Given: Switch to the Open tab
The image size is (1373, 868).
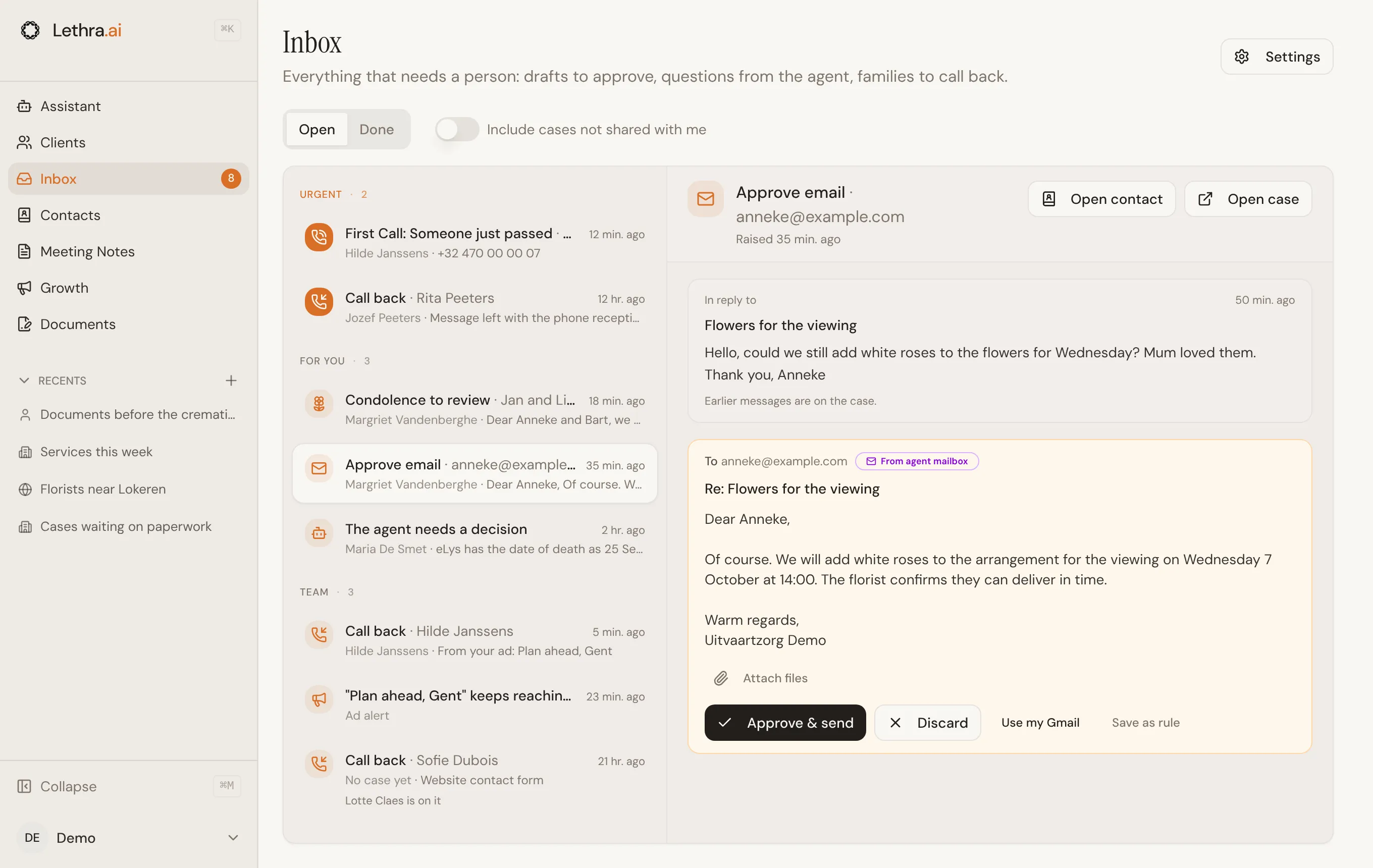Looking at the screenshot, I should point(316,129).
